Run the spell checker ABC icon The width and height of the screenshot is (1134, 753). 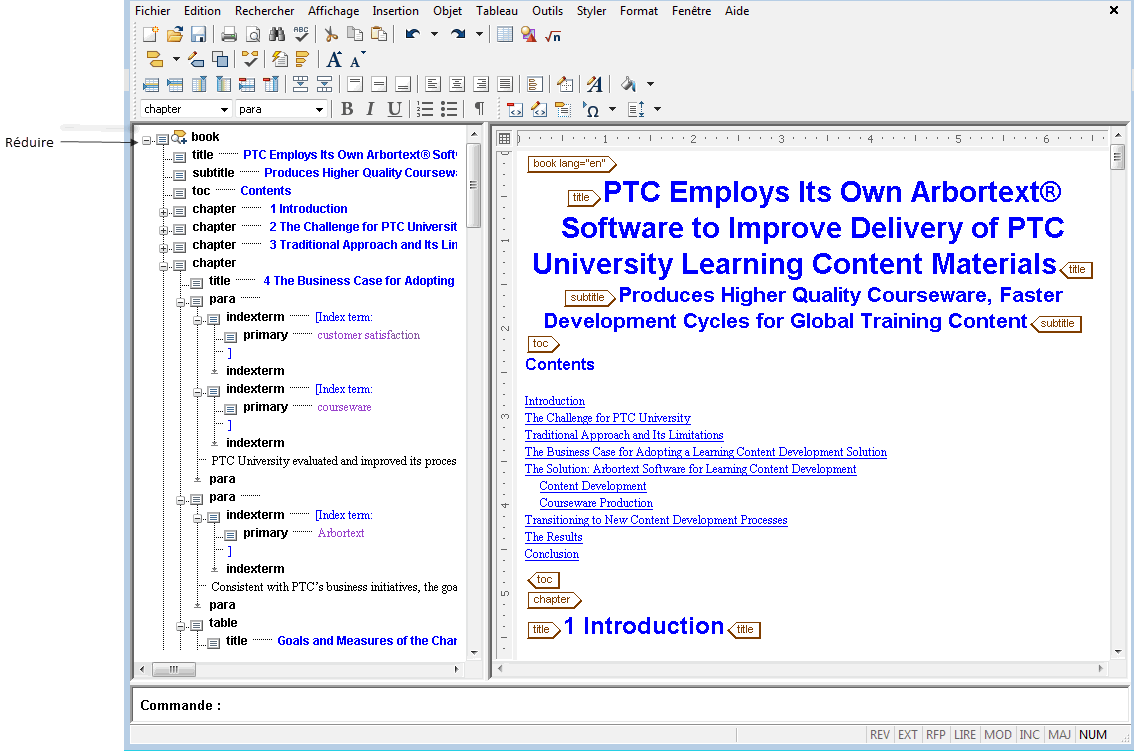[301, 34]
